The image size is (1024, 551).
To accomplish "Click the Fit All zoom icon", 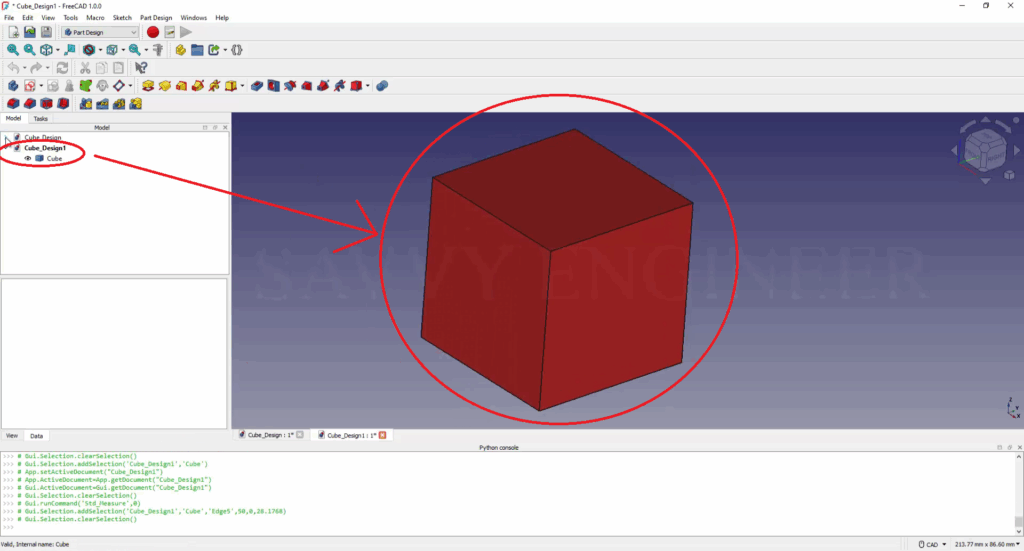I will point(12,49).
